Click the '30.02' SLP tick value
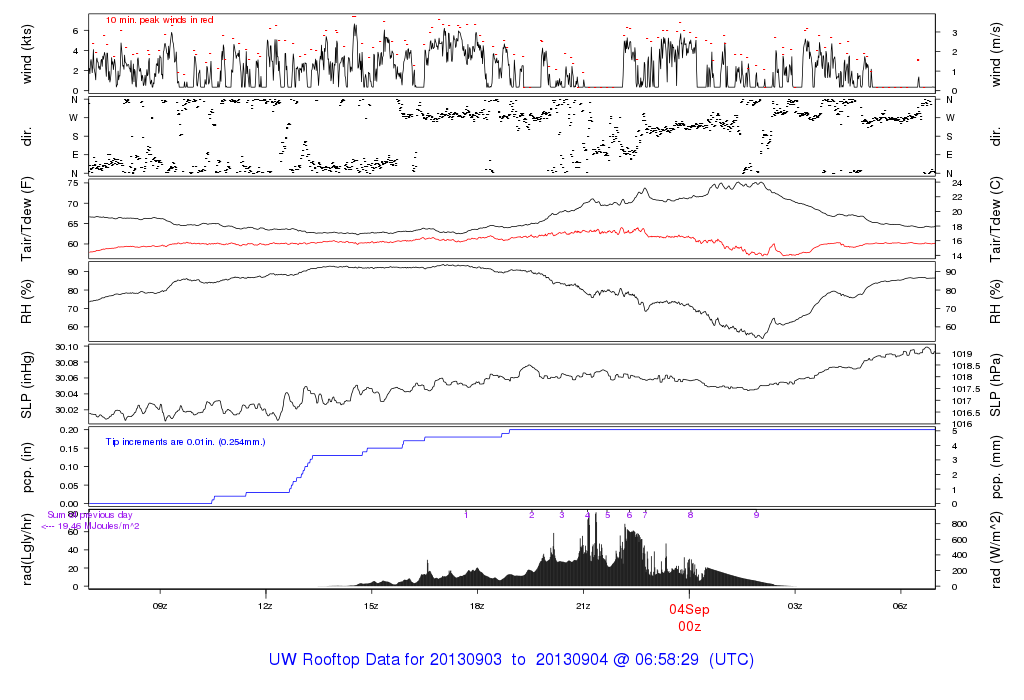 67,410
